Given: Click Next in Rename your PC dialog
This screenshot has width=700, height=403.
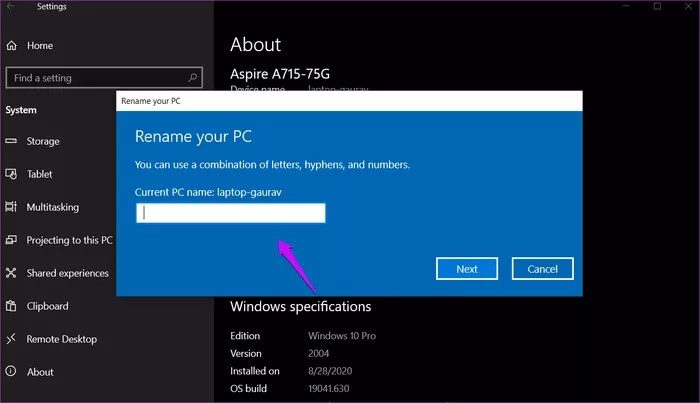Looking at the screenshot, I should click(467, 269).
